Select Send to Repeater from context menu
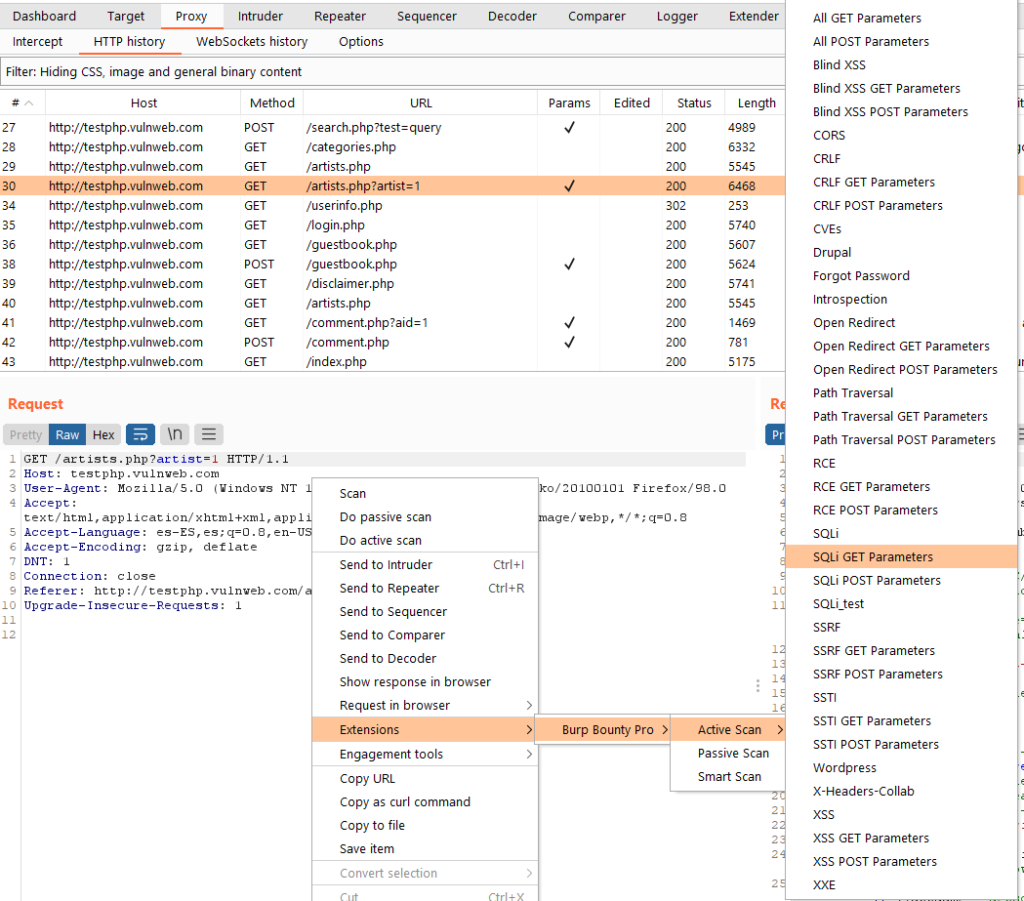 coord(389,588)
